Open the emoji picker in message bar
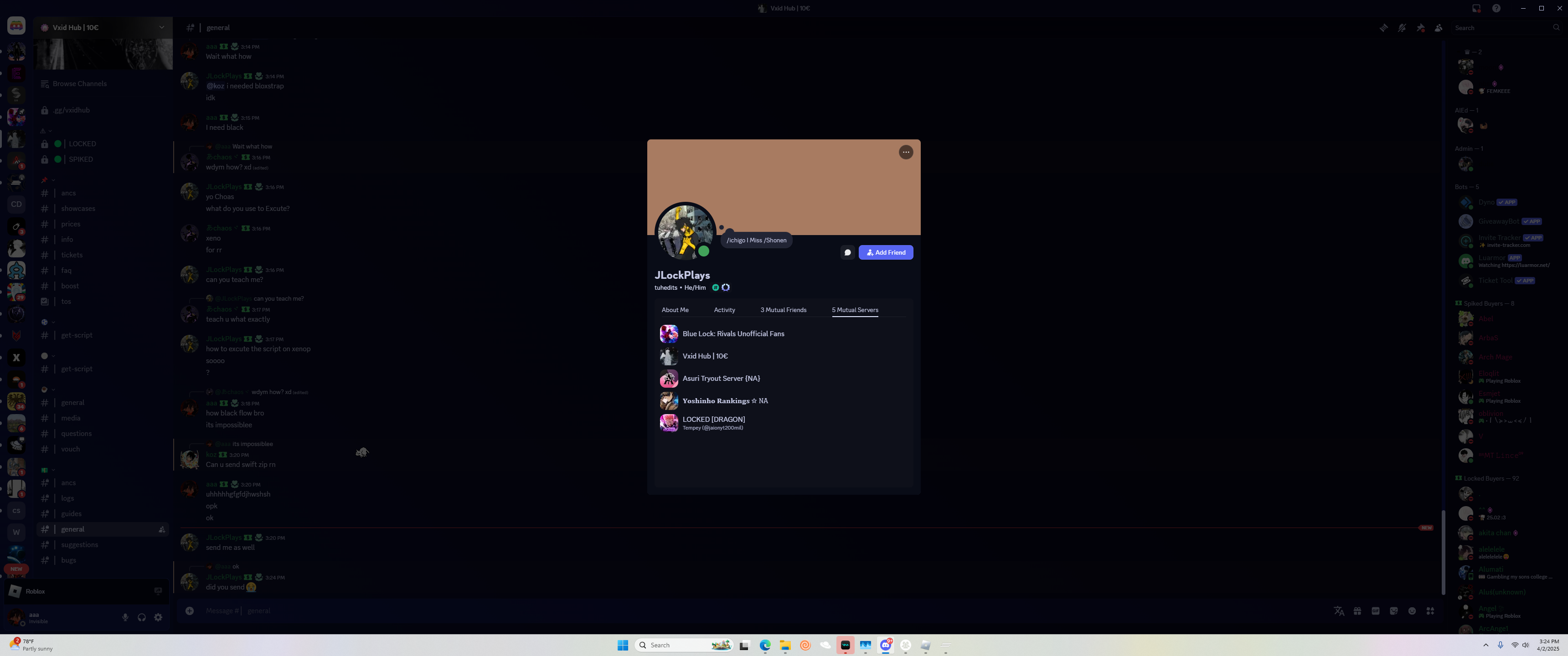The height and width of the screenshot is (656, 1568). [1412, 611]
